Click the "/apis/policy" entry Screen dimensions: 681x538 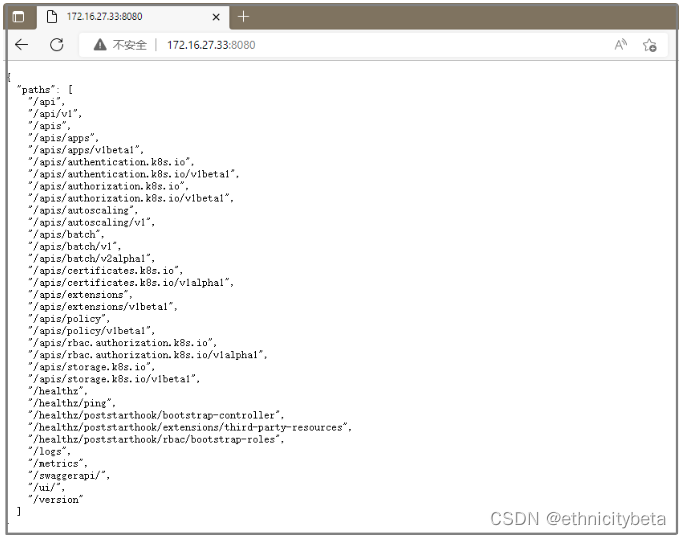pyautogui.click(x=69, y=319)
